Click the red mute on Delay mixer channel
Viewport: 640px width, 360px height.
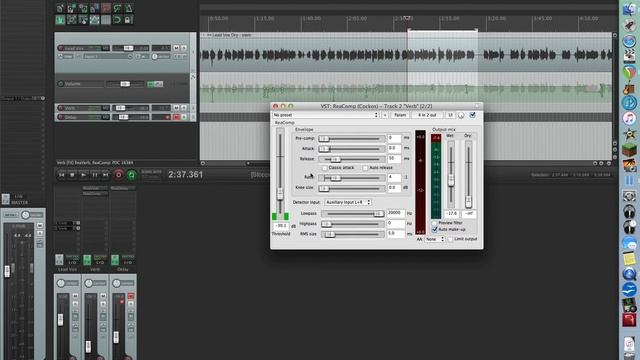tap(131, 296)
